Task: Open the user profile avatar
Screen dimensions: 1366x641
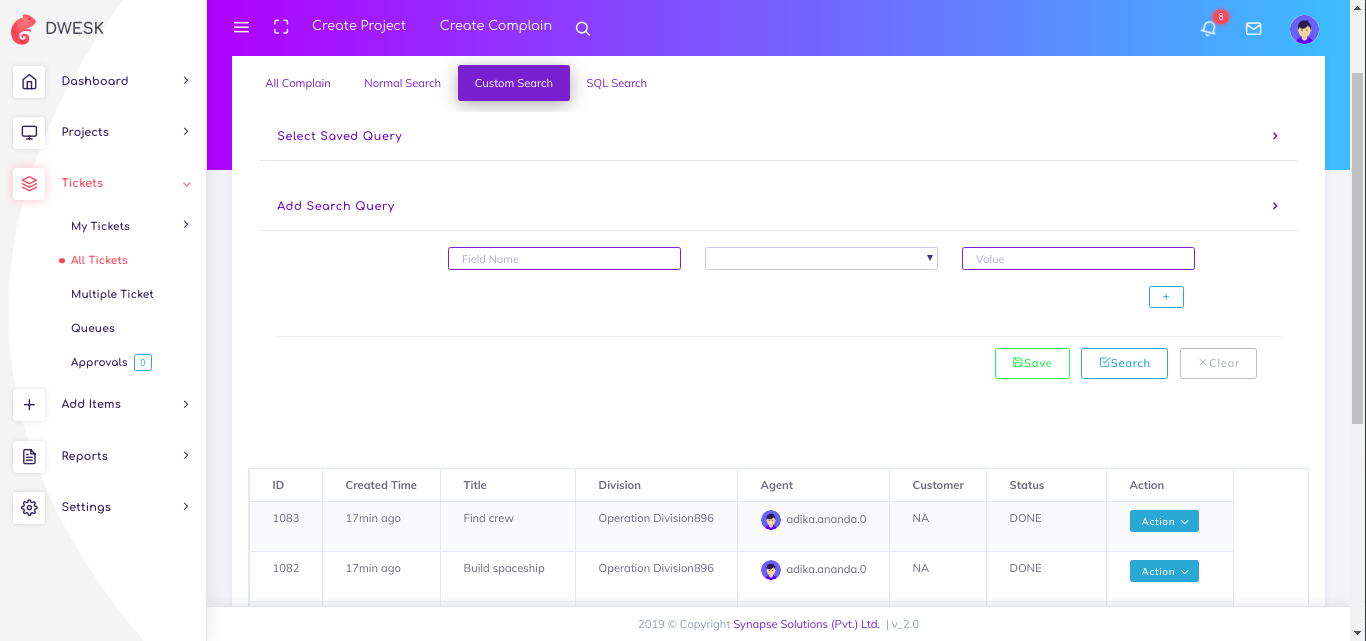Action: click(1304, 29)
